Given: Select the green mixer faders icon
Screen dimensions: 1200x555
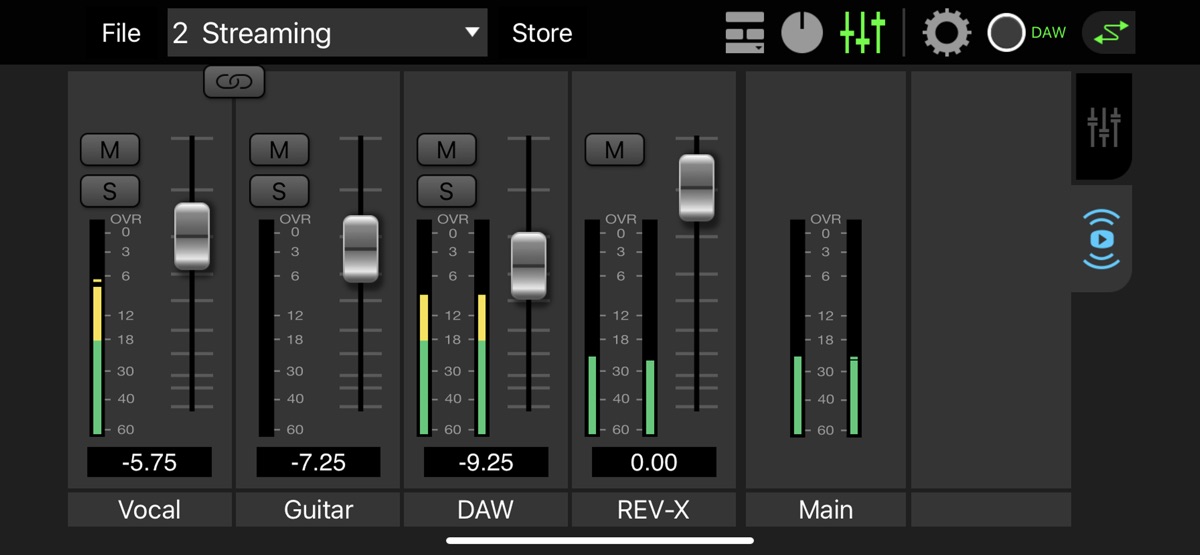Looking at the screenshot, I should pos(862,33).
